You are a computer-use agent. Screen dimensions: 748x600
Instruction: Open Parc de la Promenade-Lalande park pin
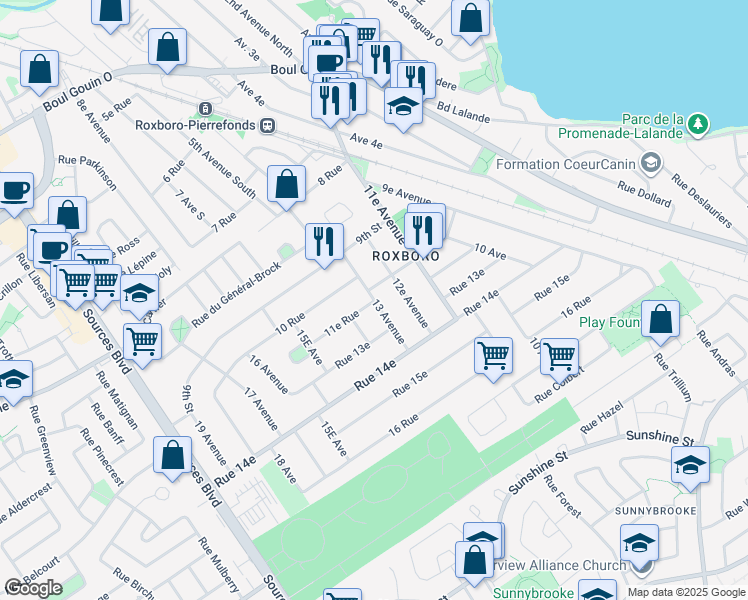coord(698,125)
